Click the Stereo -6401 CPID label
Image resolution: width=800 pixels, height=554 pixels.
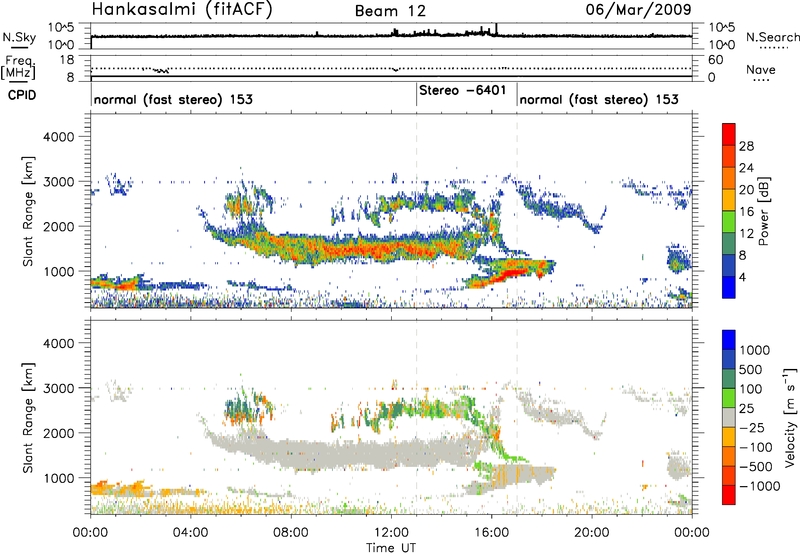pos(462,90)
